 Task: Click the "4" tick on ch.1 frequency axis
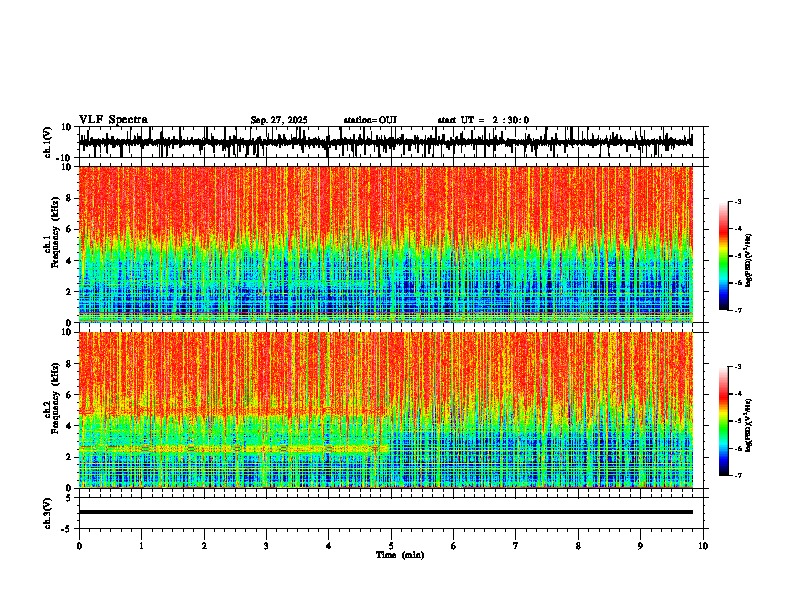pyautogui.click(x=70, y=261)
